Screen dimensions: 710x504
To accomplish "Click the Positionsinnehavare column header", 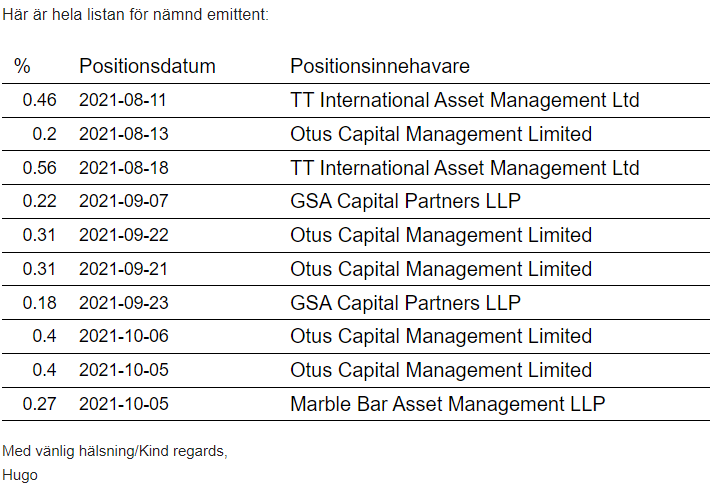I will point(380,66).
